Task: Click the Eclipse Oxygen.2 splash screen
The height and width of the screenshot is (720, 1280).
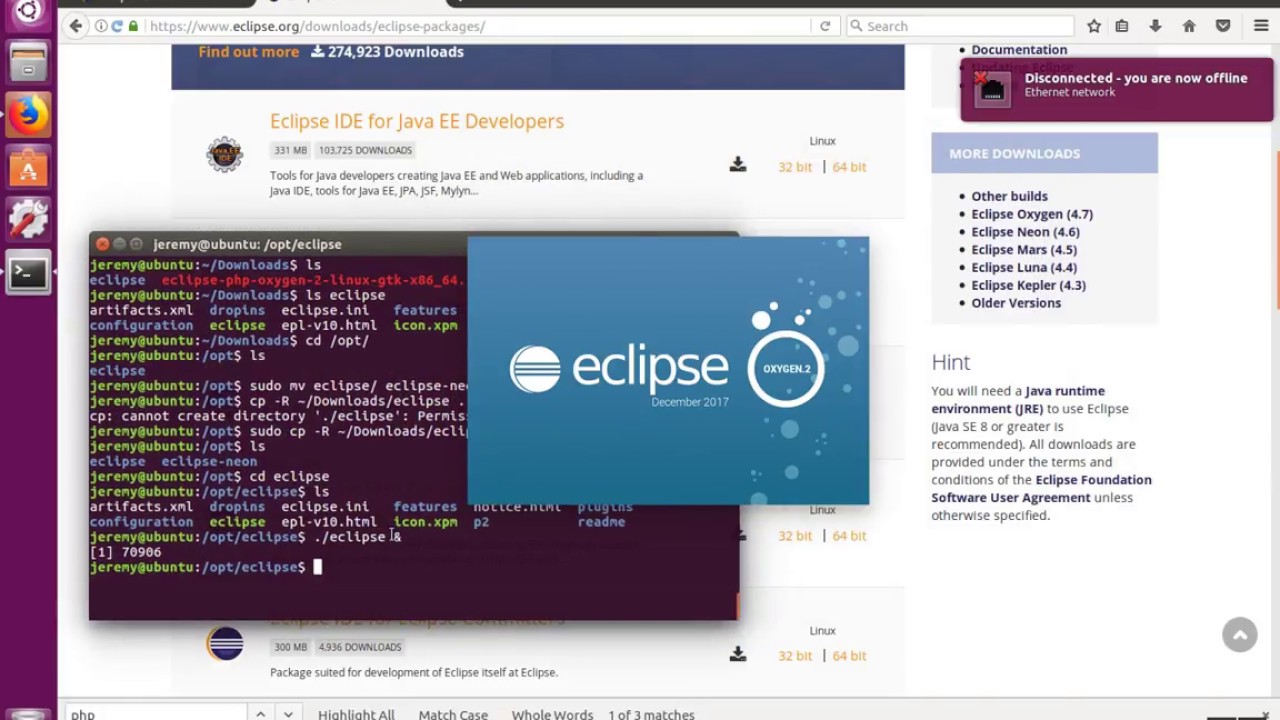Action: point(668,371)
